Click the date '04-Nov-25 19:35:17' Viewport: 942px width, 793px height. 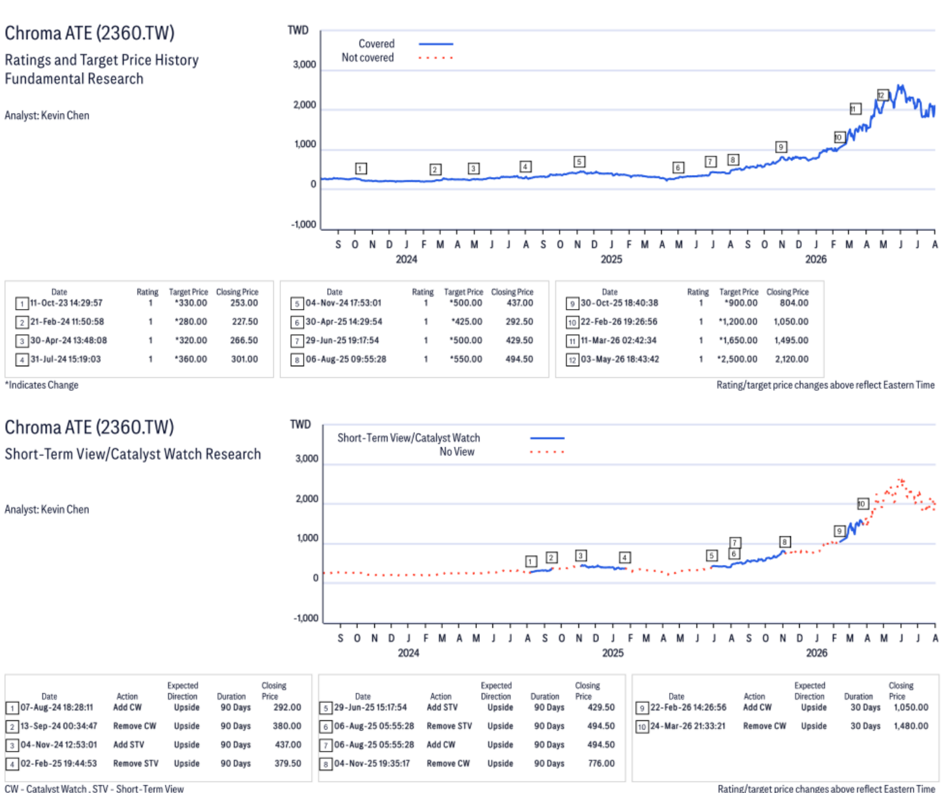[372, 763]
